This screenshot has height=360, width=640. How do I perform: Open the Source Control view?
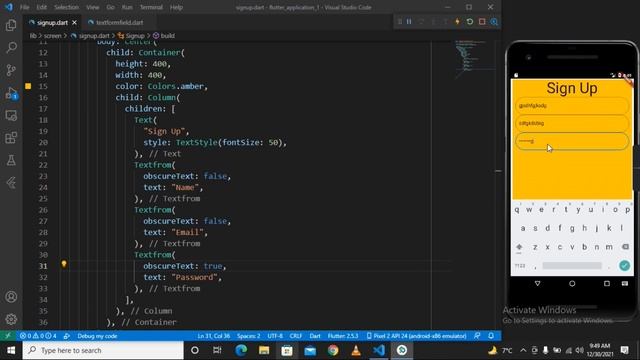point(11,70)
